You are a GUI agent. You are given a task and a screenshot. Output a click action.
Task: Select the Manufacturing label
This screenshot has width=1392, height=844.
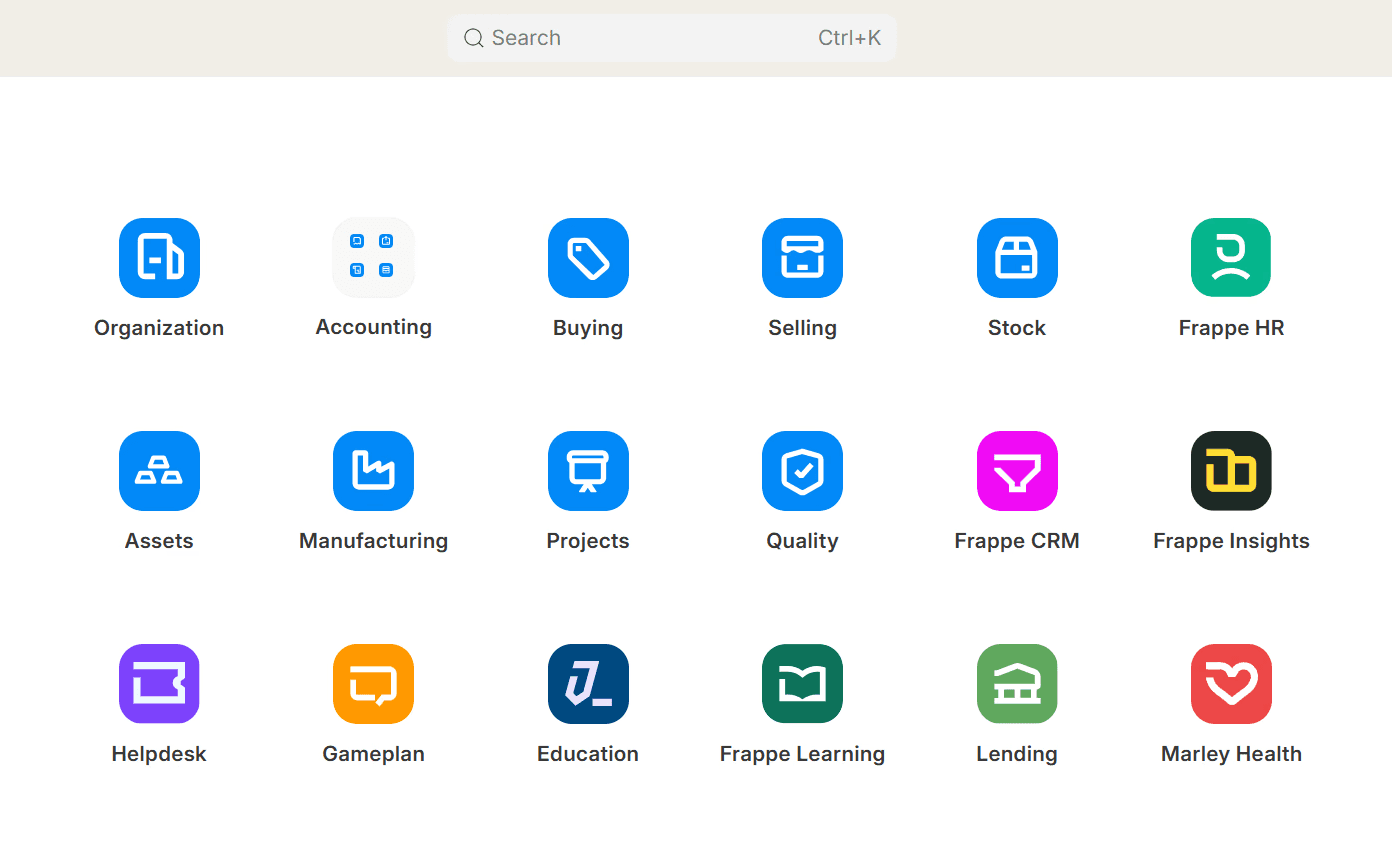[x=373, y=541]
